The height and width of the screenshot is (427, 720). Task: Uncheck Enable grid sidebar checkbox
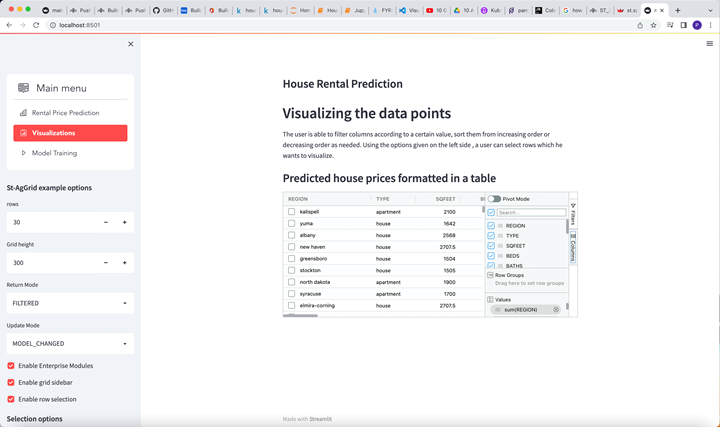[x=11, y=383]
